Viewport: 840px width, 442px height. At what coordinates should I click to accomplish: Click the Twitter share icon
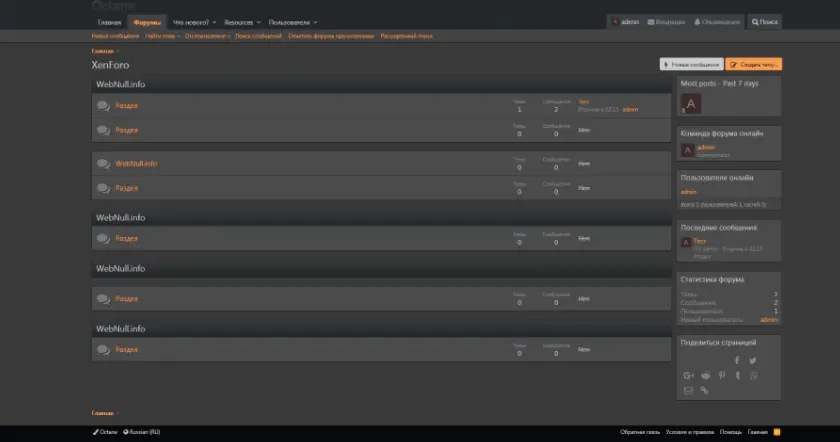[x=753, y=361]
